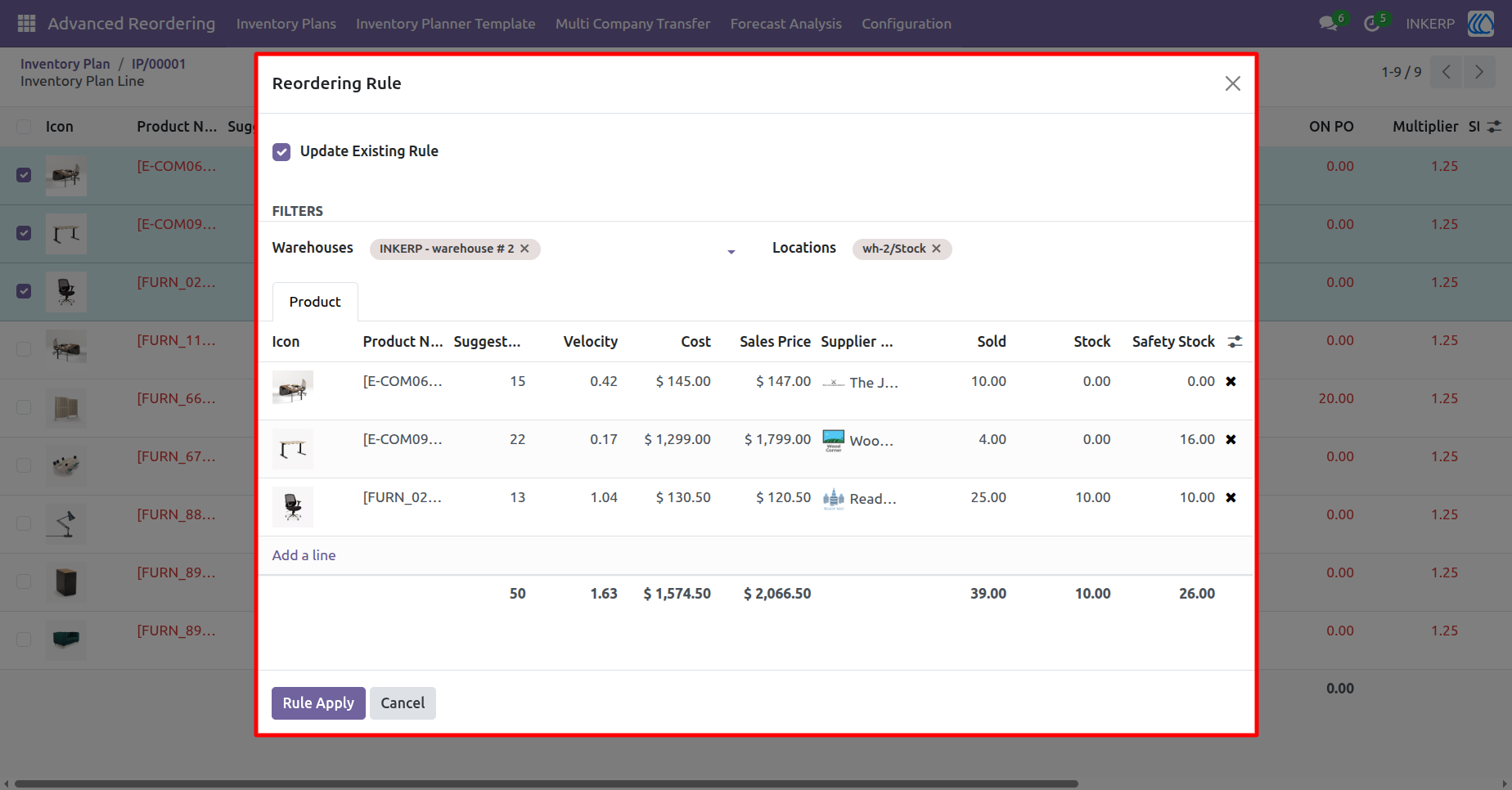Open the conversations chat icon
Viewport: 1512px width, 790px height.
coord(1328,24)
